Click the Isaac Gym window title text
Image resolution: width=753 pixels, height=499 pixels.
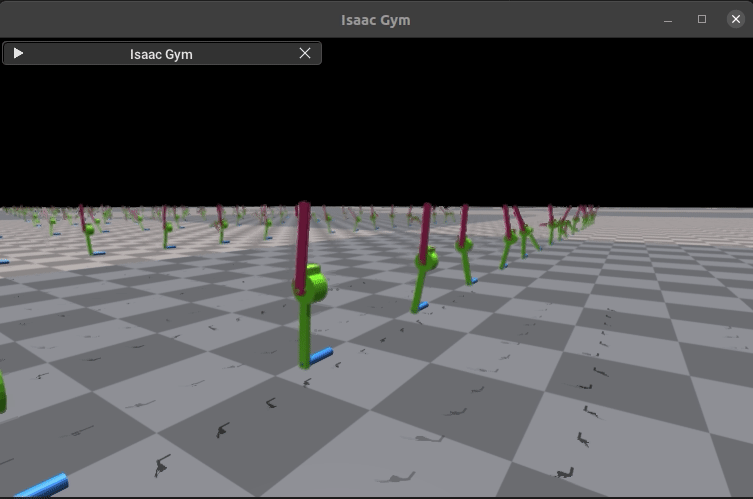click(376, 20)
